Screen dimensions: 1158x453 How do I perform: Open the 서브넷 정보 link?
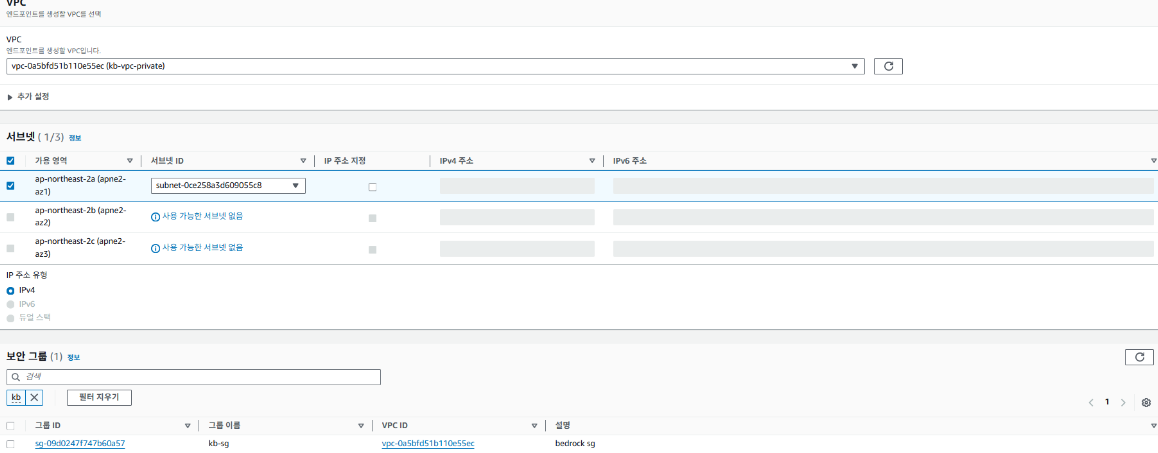coord(75,138)
